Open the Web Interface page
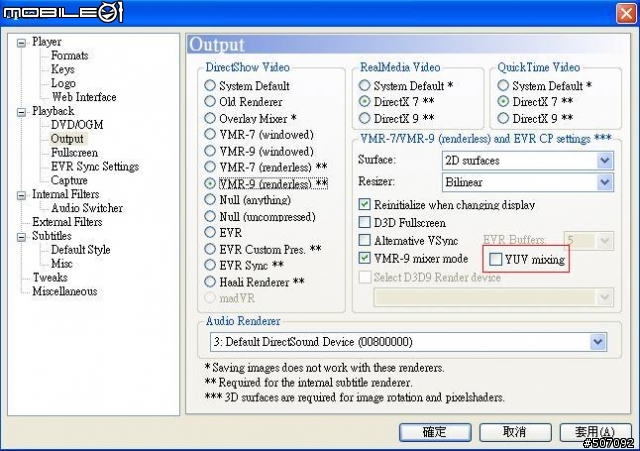 click(84, 97)
